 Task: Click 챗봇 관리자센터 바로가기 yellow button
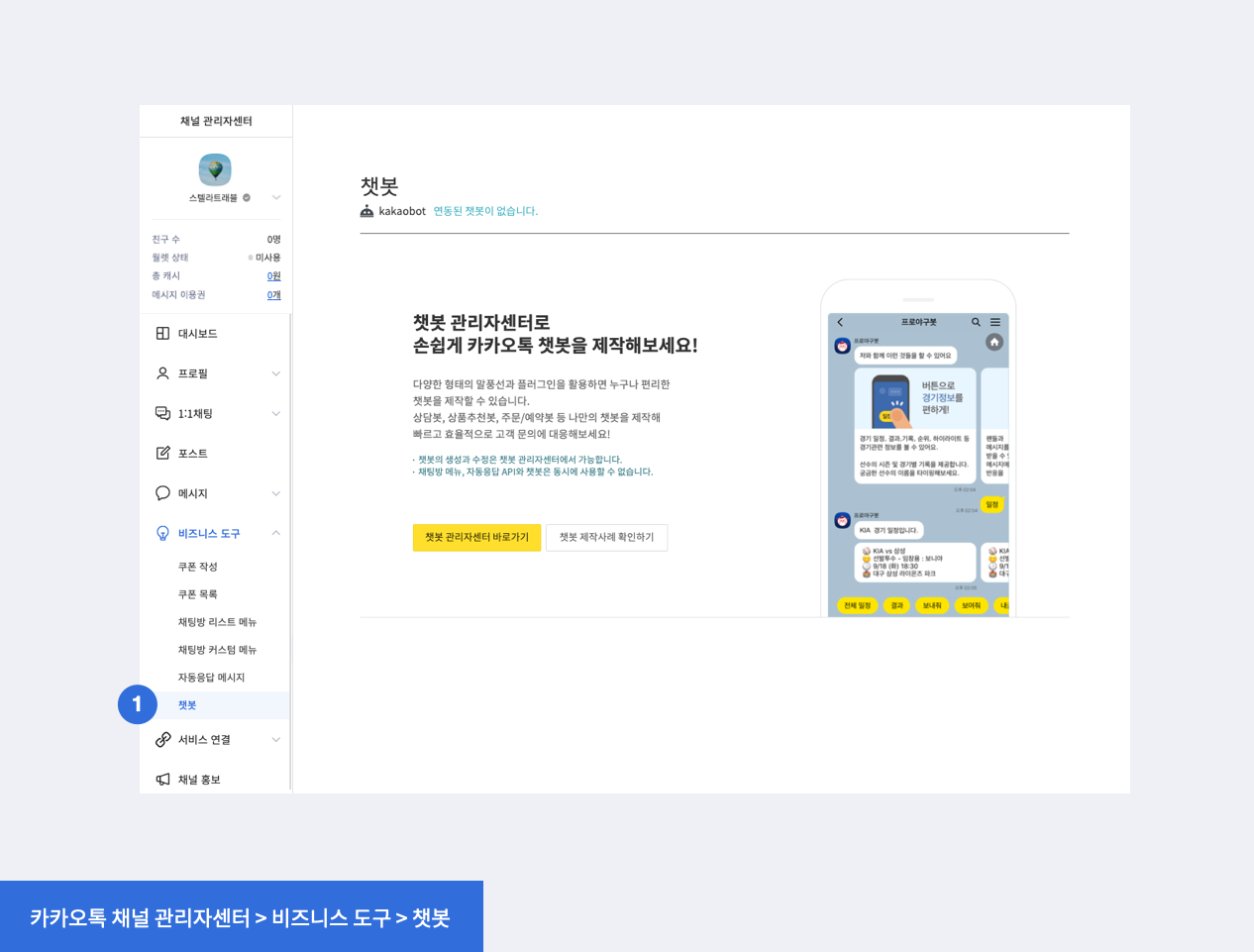[x=476, y=537]
